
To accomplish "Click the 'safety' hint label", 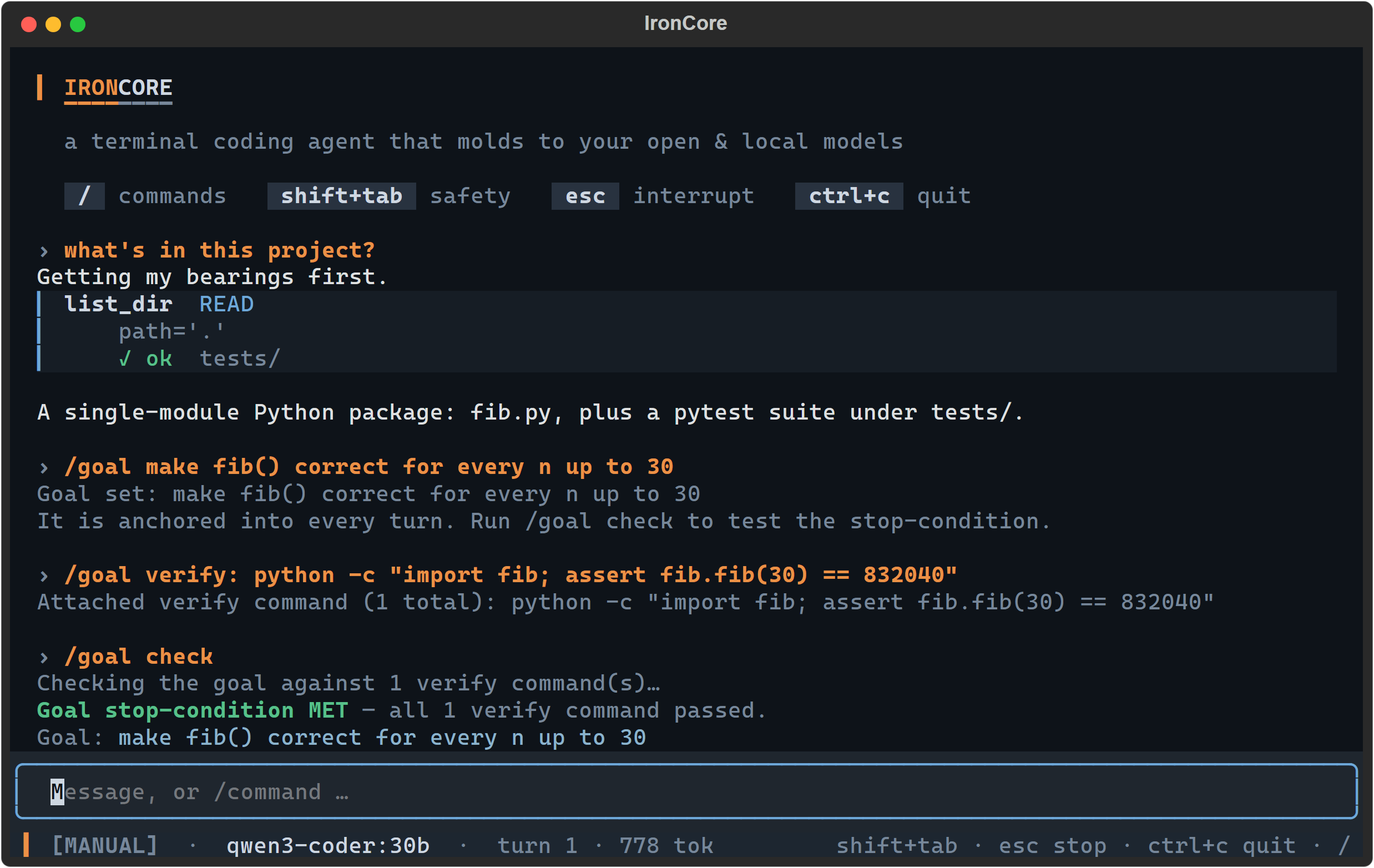I will pos(470,196).
